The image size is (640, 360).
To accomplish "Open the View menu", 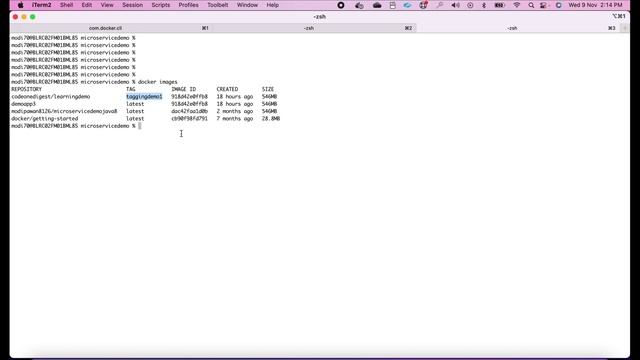I will (107, 5).
